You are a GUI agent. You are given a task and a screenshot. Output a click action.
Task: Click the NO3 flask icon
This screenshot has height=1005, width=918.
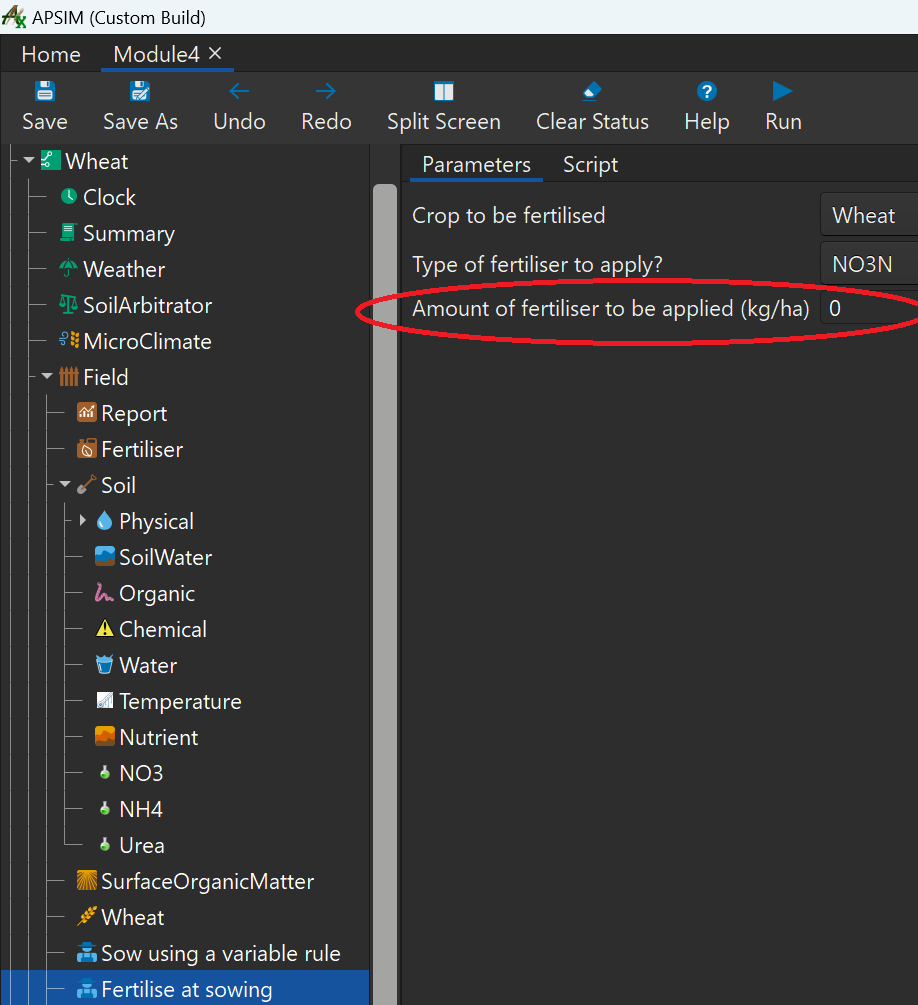coord(105,772)
